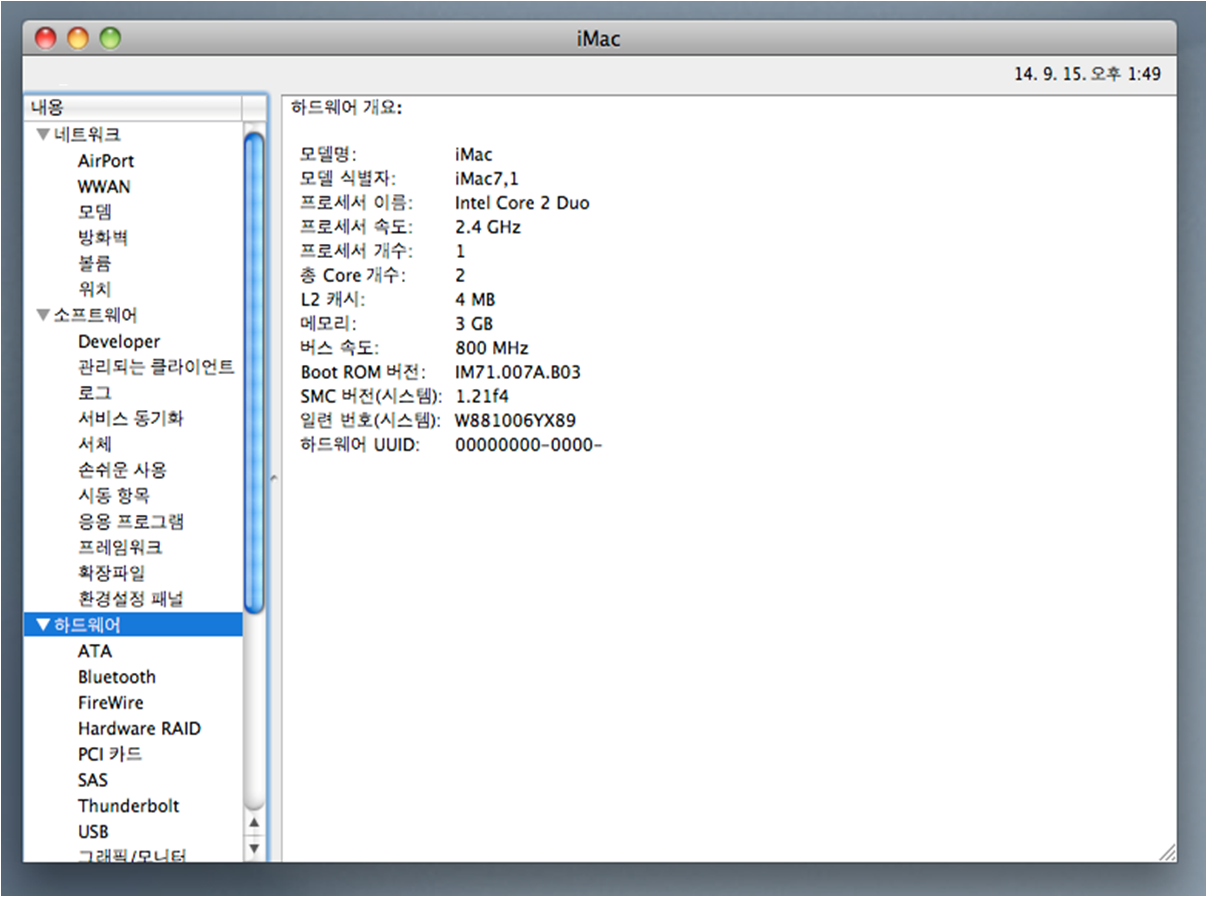The height and width of the screenshot is (897, 1207).
Task: Open Thunderbolt hardware details
Action: coord(128,806)
